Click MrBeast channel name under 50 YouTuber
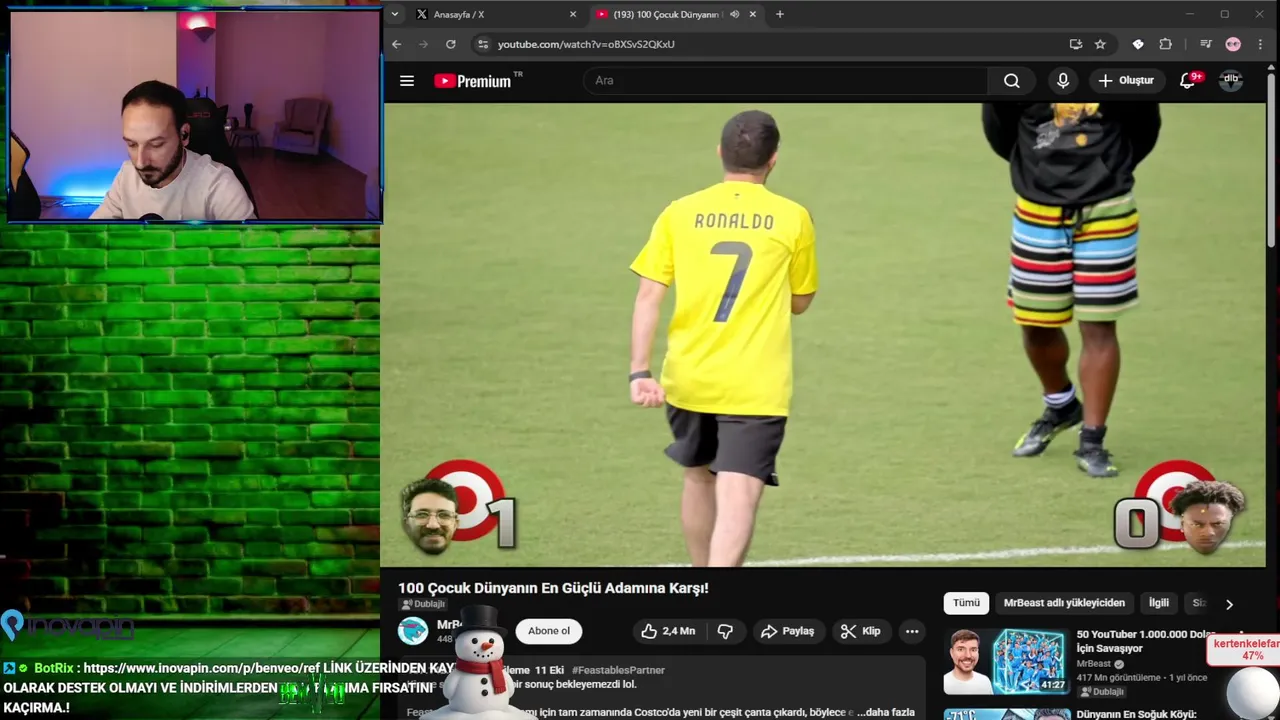The width and height of the screenshot is (1280, 720). (x=1094, y=664)
